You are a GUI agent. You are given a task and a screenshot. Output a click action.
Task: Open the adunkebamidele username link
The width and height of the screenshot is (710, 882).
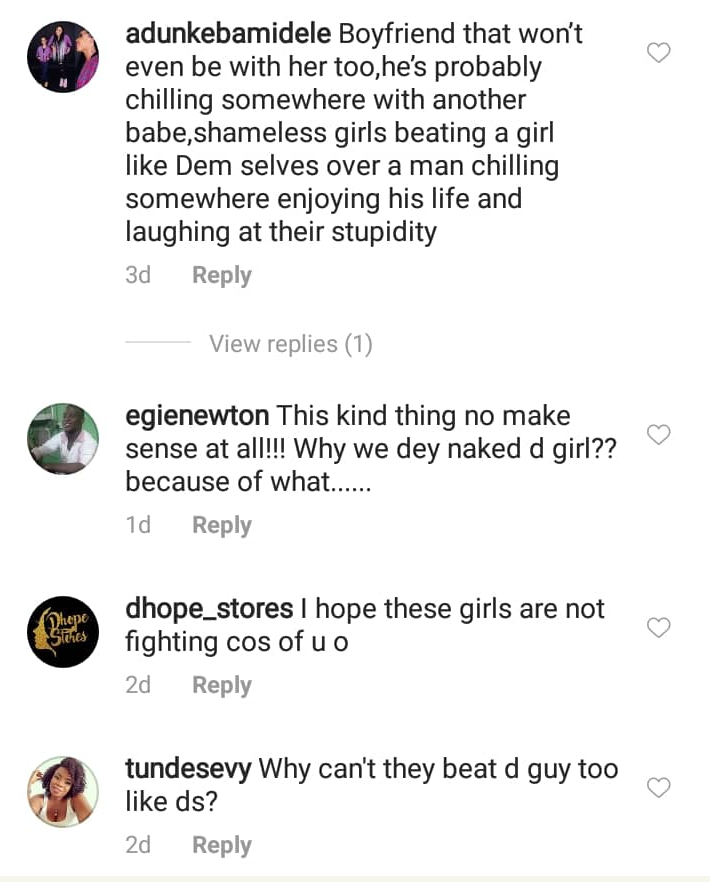point(229,33)
